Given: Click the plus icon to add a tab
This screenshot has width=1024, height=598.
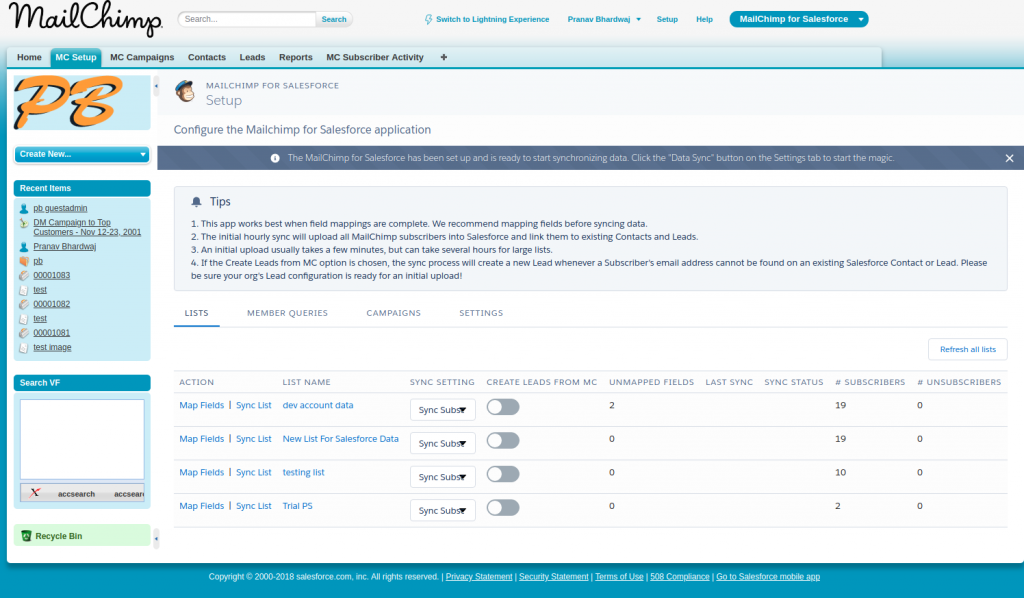Looking at the screenshot, I should click(x=443, y=57).
